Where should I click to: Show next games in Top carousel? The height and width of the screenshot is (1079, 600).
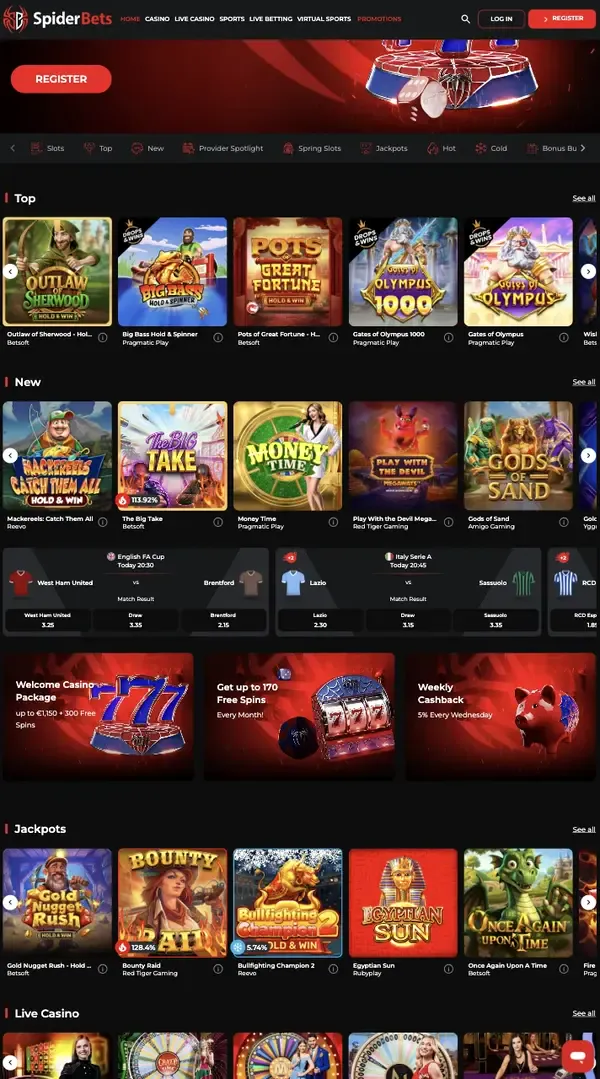[588, 271]
